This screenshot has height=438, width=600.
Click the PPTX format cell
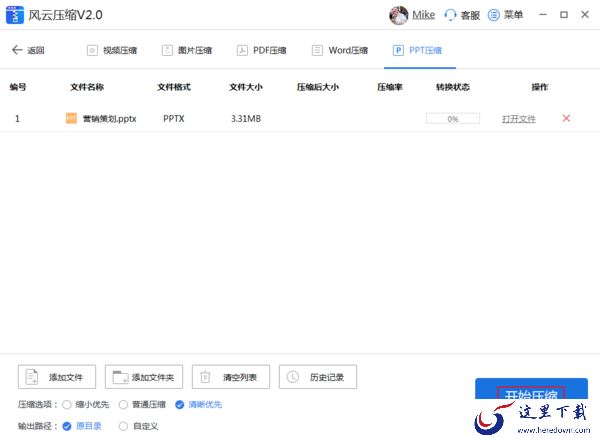[x=174, y=119]
